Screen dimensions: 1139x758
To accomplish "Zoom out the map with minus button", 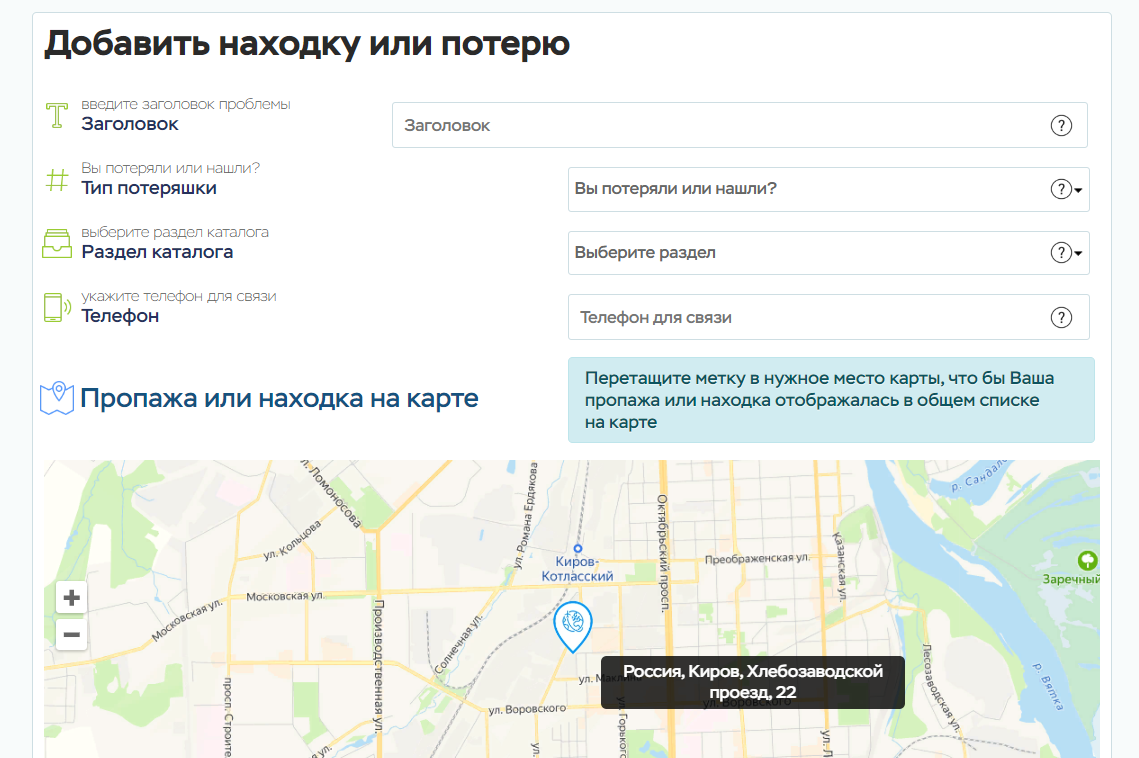I will tap(71, 634).
